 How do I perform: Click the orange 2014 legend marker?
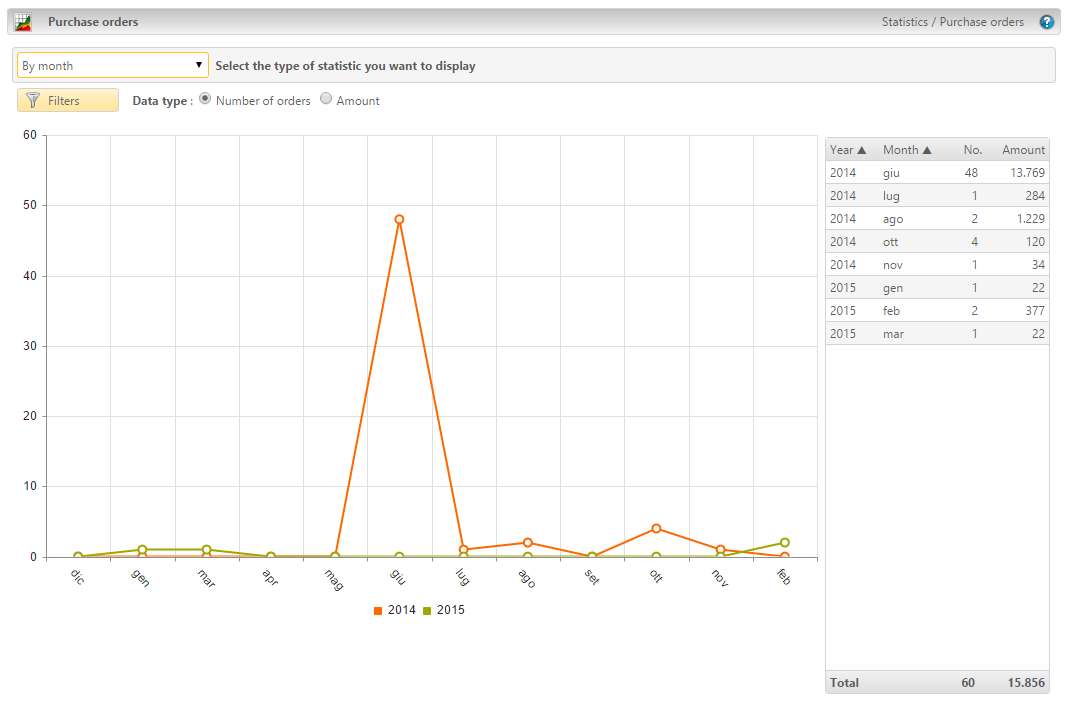click(x=379, y=609)
